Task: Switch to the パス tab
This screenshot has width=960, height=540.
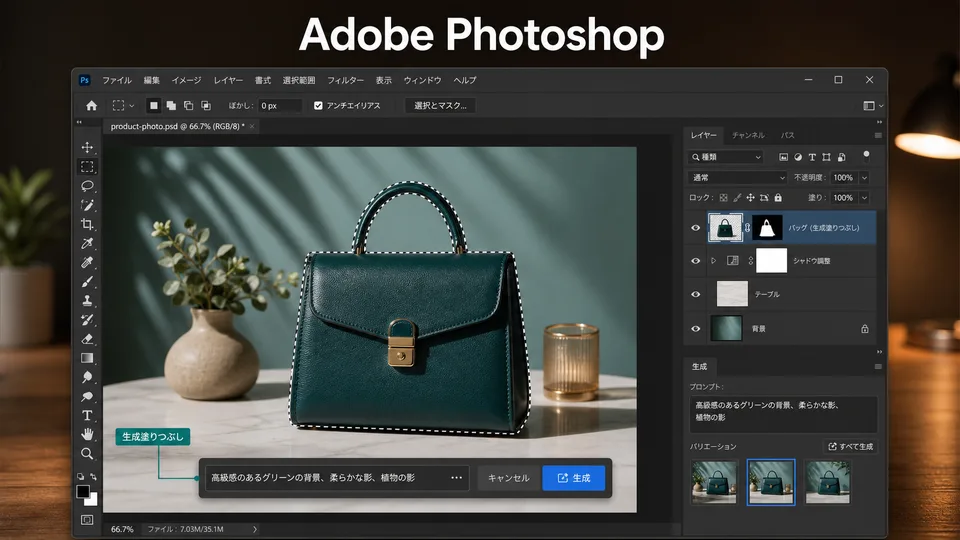Action: tap(787, 135)
